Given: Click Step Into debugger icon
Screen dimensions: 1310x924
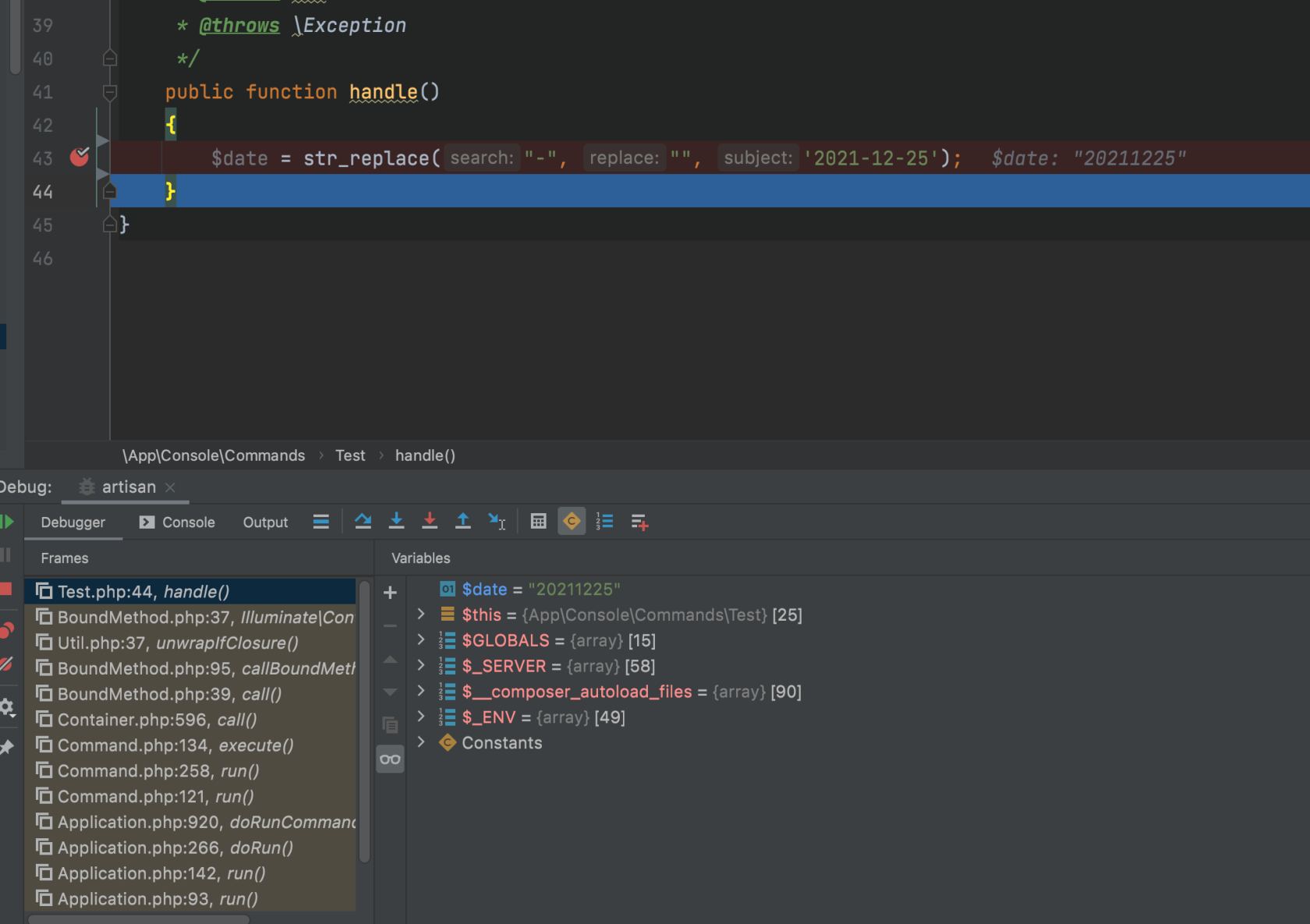Looking at the screenshot, I should 396,522.
